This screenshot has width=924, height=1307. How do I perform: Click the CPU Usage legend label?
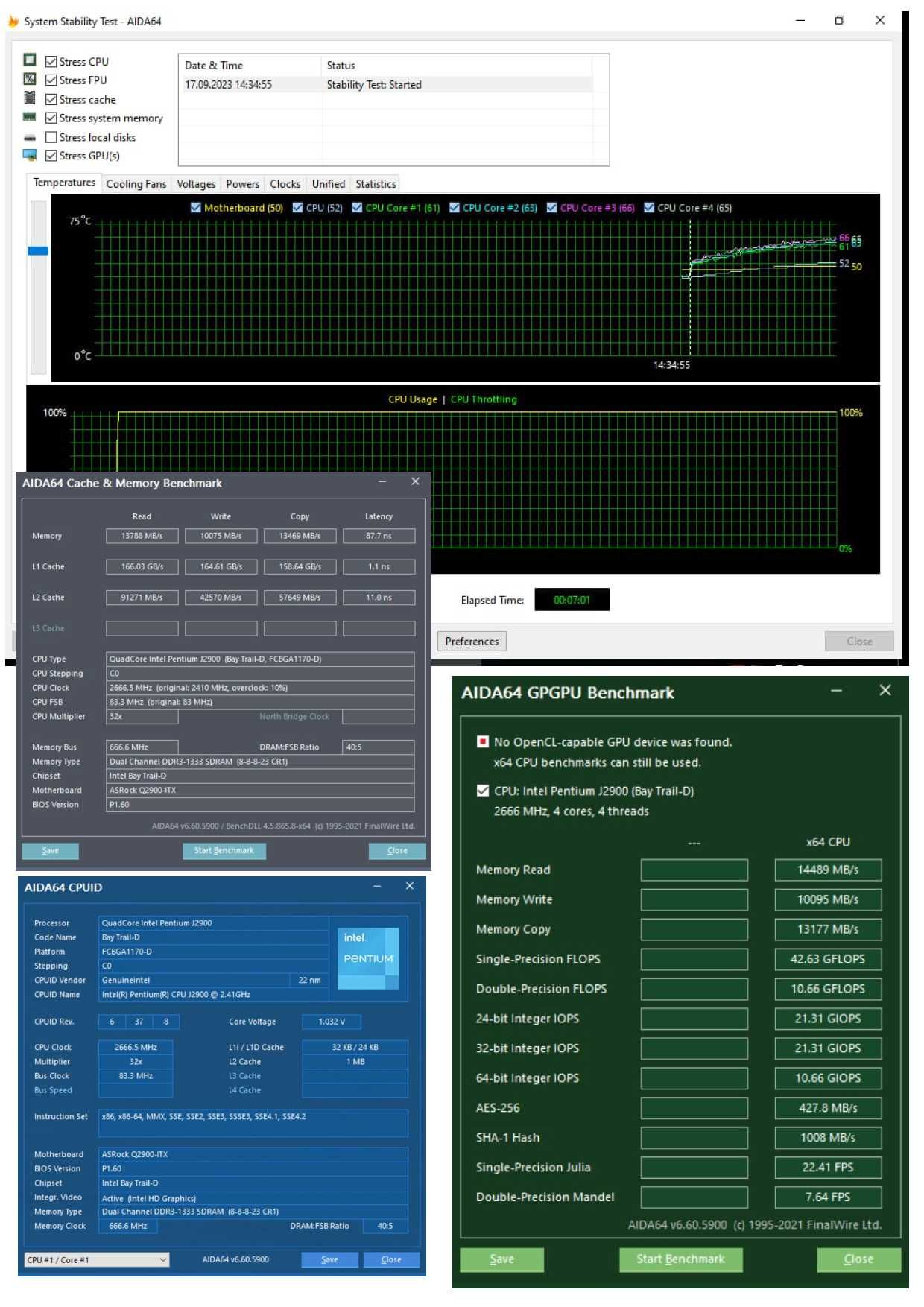coord(413,399)
